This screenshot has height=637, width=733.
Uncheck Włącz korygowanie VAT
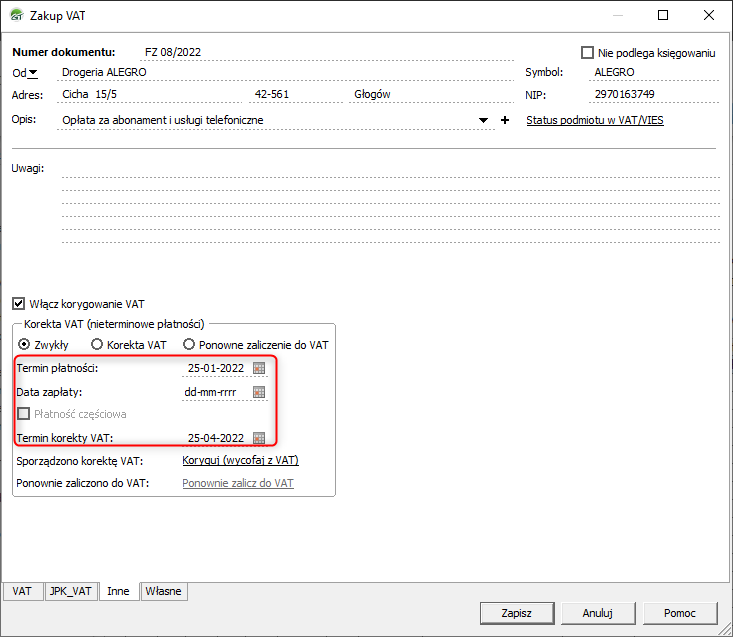[x=18, y=304]
